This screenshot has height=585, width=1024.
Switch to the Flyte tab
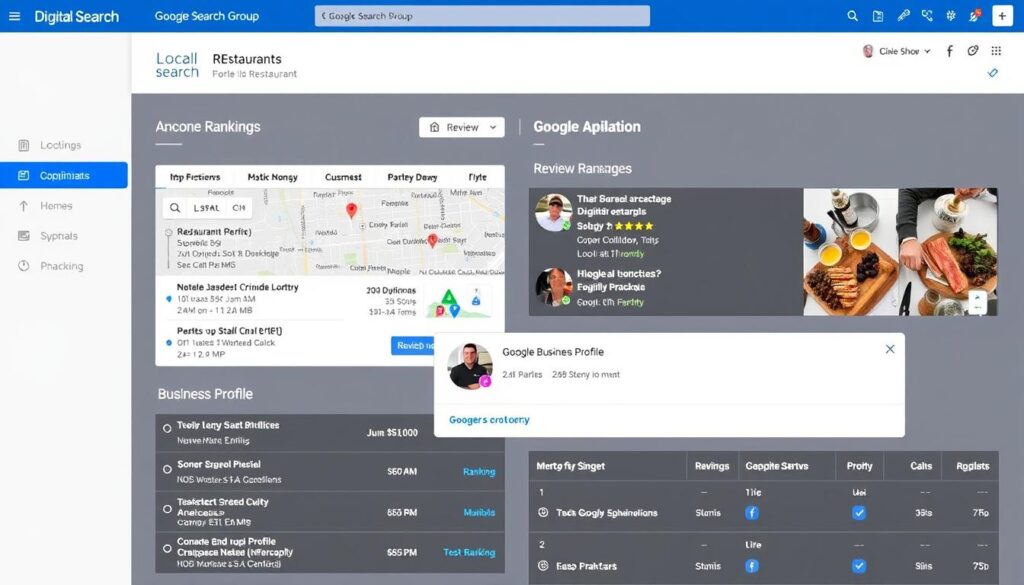[477, 177]
